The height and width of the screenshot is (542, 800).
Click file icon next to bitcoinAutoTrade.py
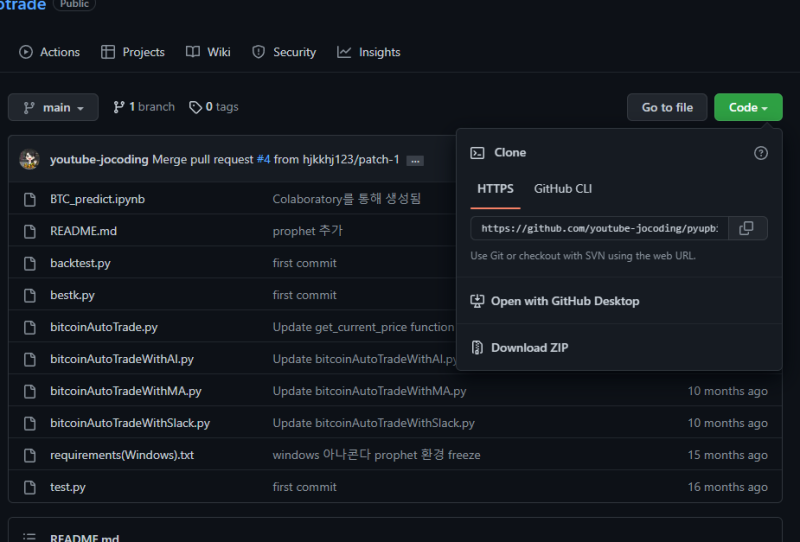(30, 327)
